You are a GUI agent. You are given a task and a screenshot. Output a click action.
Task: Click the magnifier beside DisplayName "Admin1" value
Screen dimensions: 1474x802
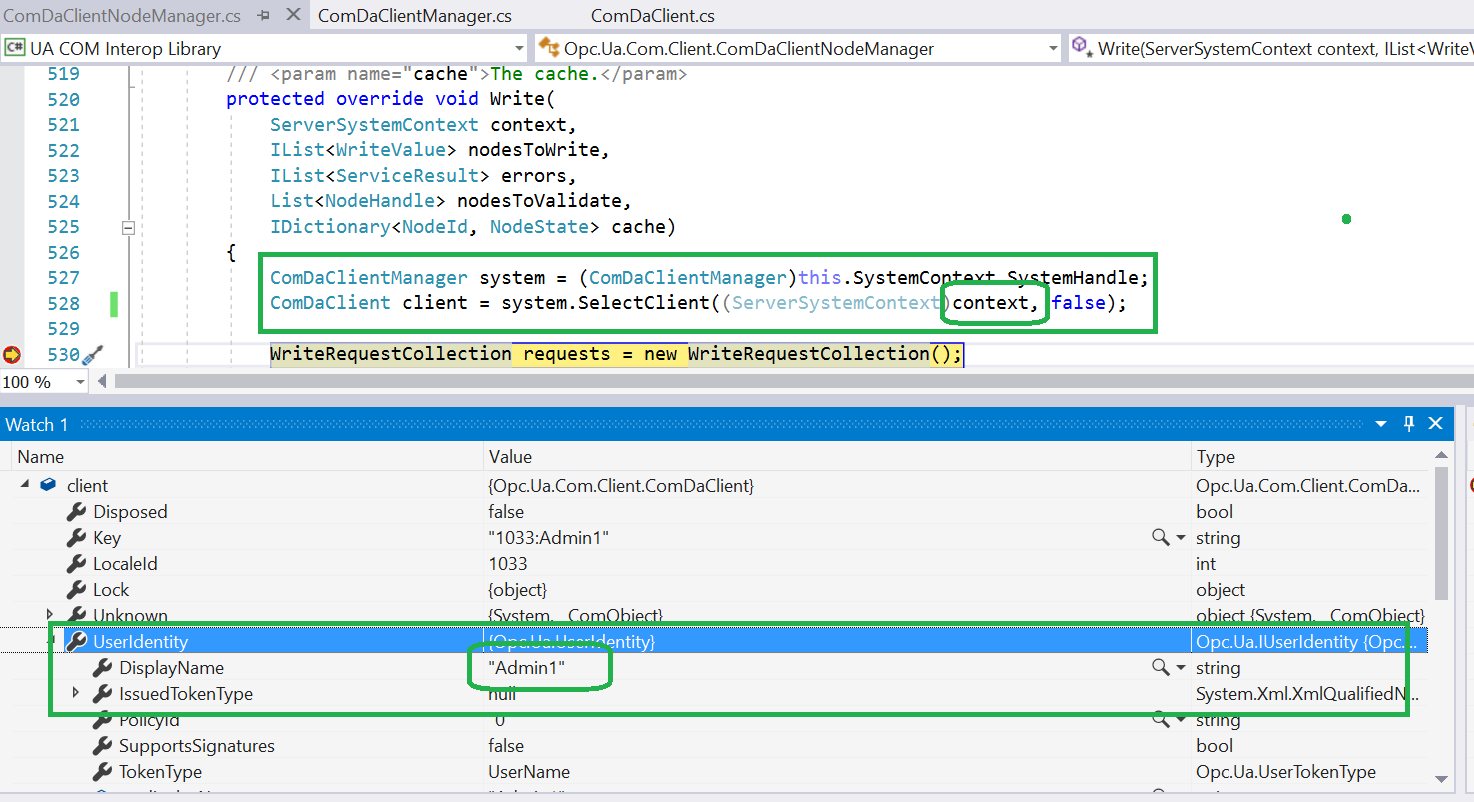(x=1159, y=667)
